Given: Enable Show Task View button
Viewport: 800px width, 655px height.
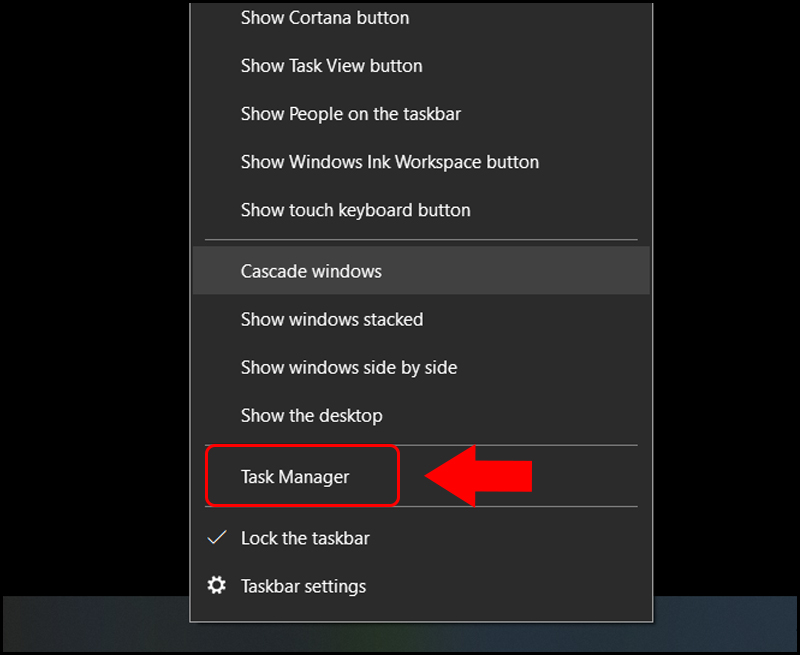Looking at the screenshot, I should (331, 66).
